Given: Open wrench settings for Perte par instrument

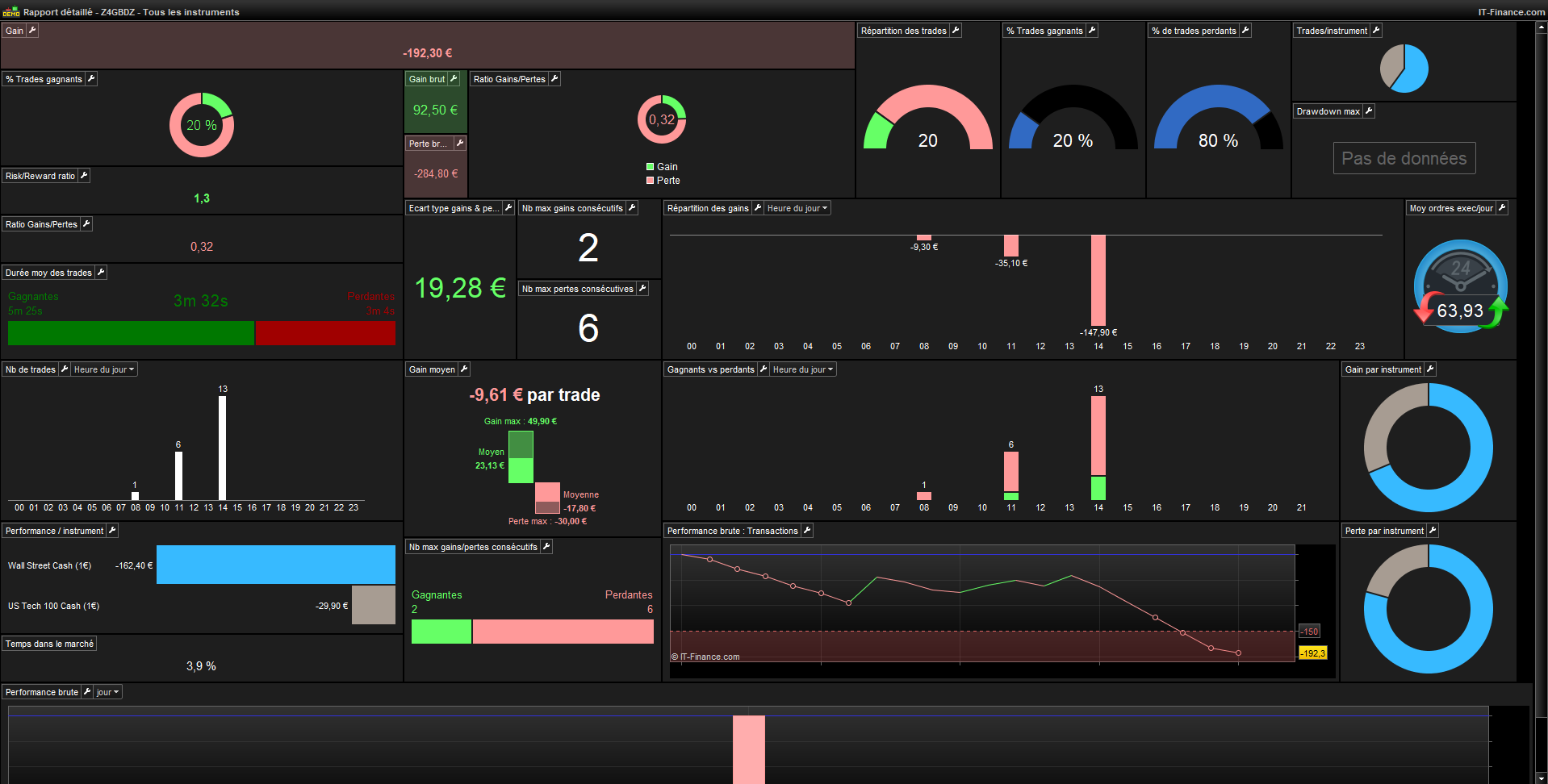Looking at the screenshot, I should point(1433,530).
